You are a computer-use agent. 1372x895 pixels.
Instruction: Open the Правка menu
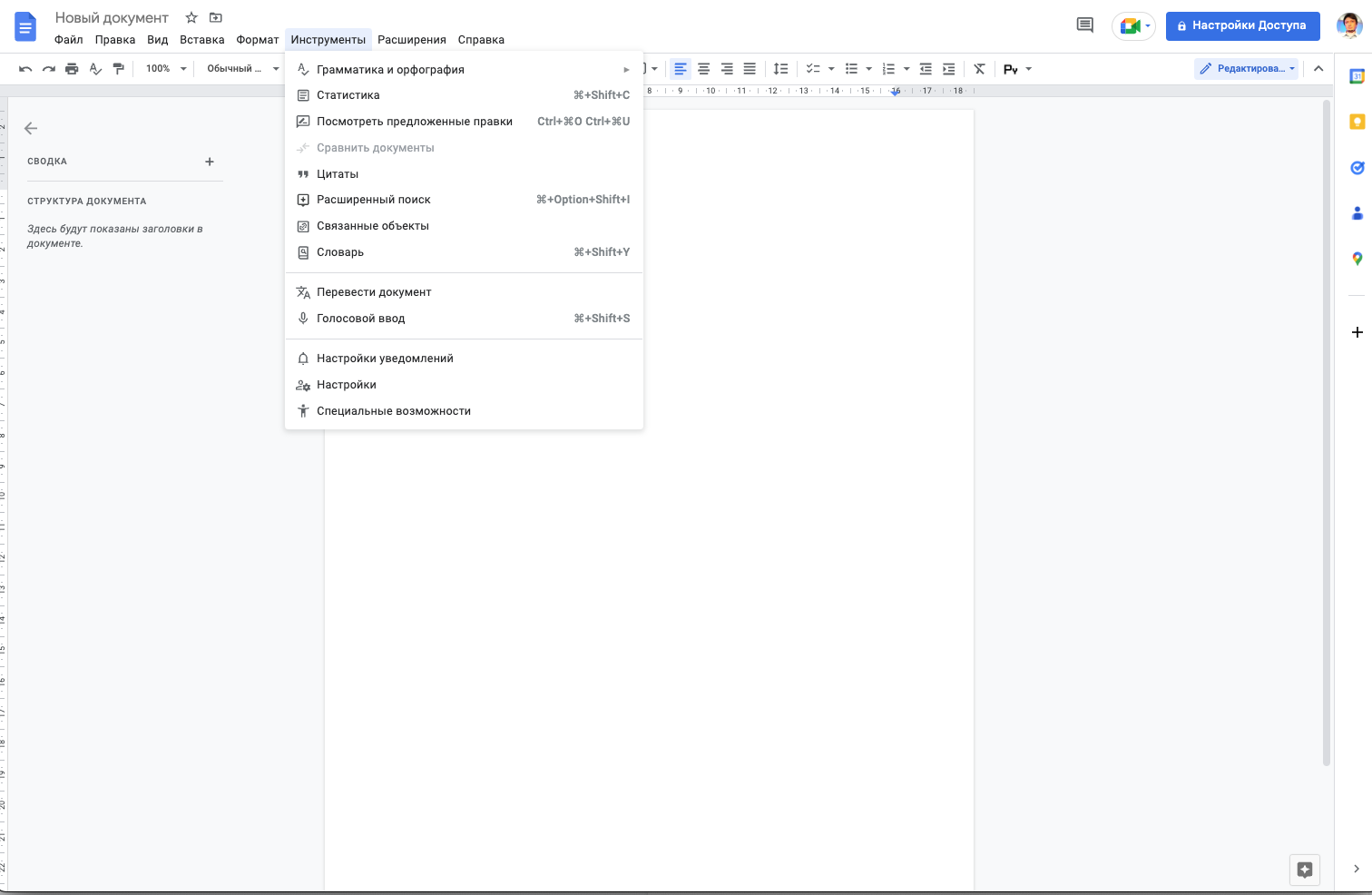(115, 40)
